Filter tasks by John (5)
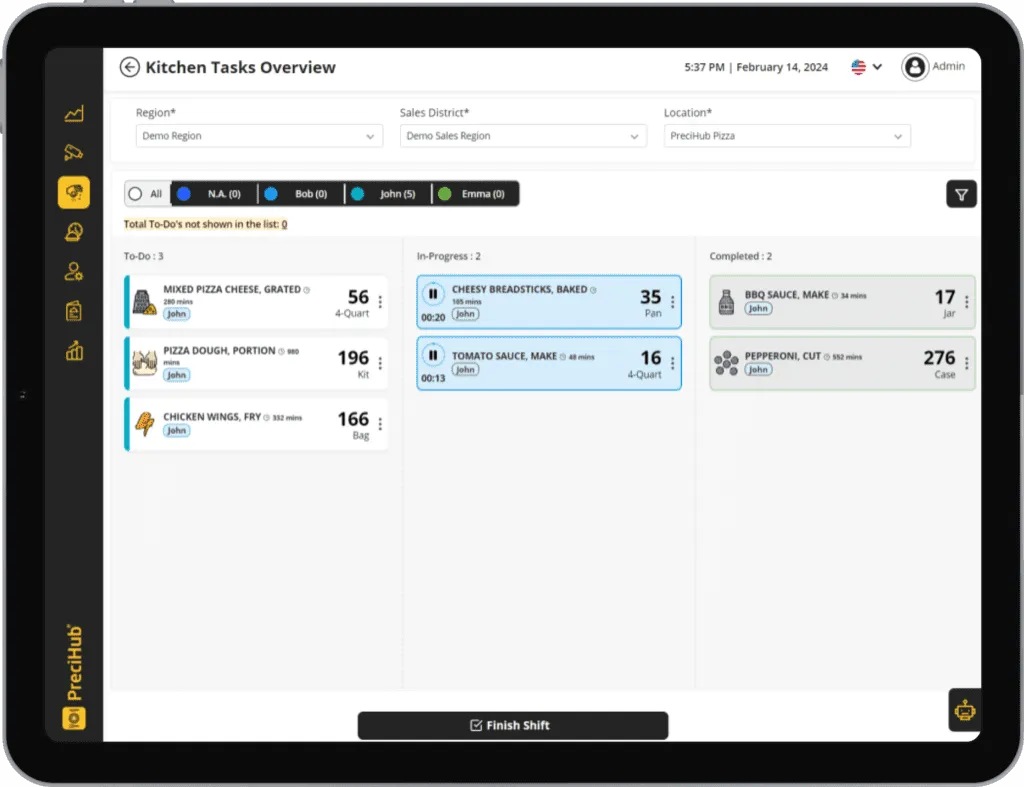1024x787 pixels. pyautogui.click(x=388, y=194)
